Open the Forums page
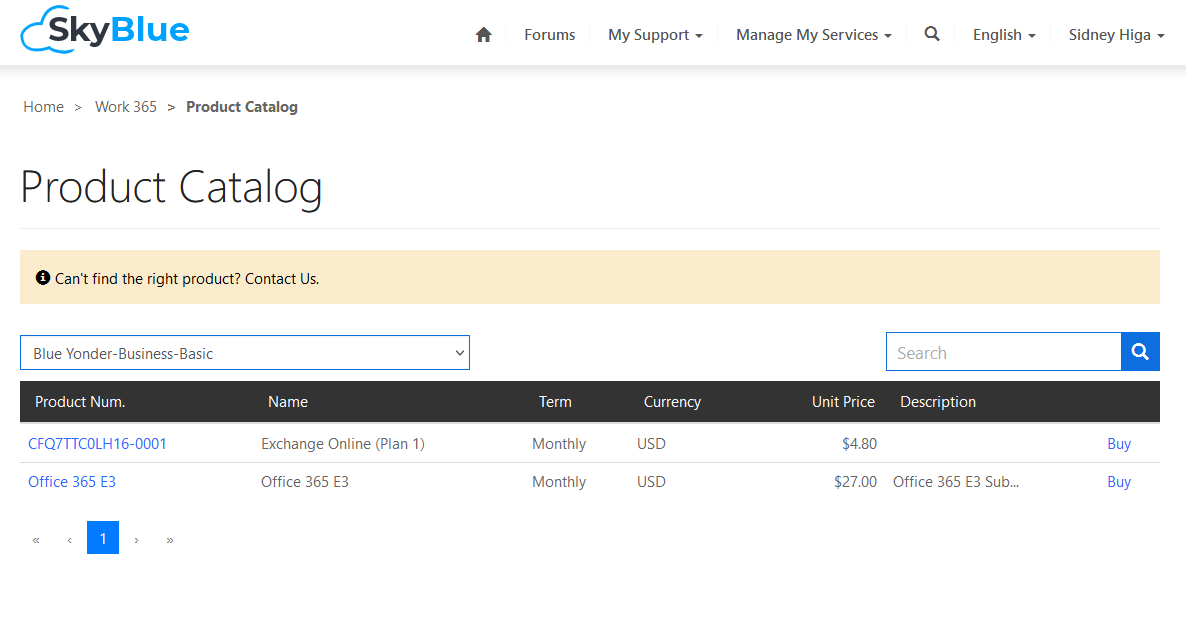The height and width of the screenshot is (620, 1186). (549, 35)
